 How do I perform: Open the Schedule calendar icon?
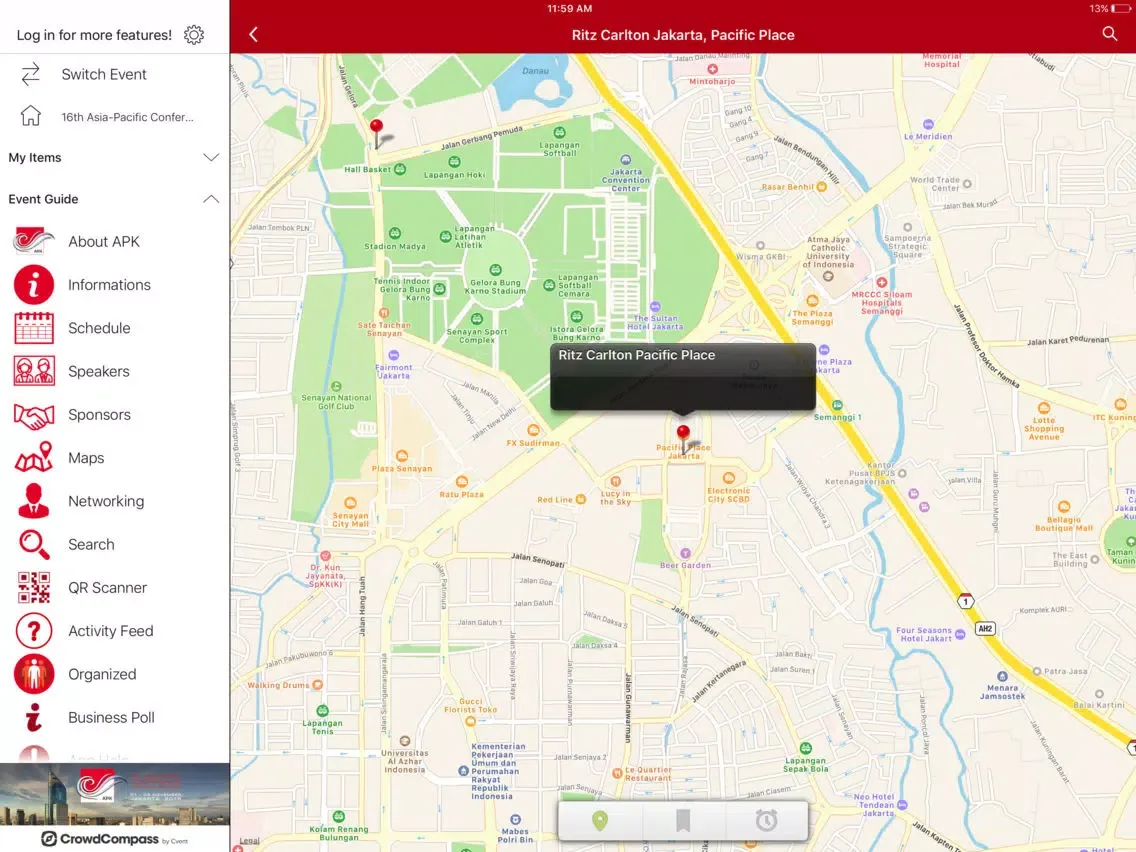point(33,327)
